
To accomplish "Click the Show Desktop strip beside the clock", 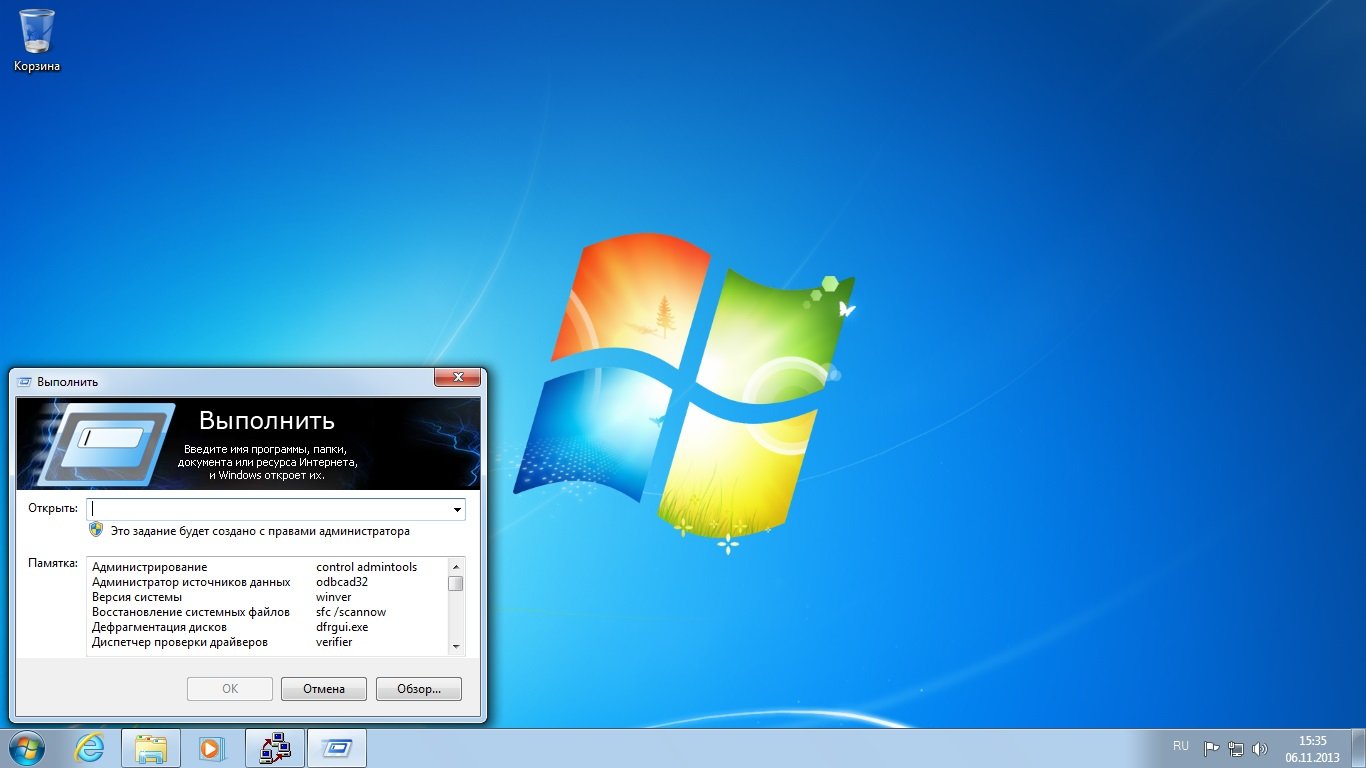I will (1358, 748).
